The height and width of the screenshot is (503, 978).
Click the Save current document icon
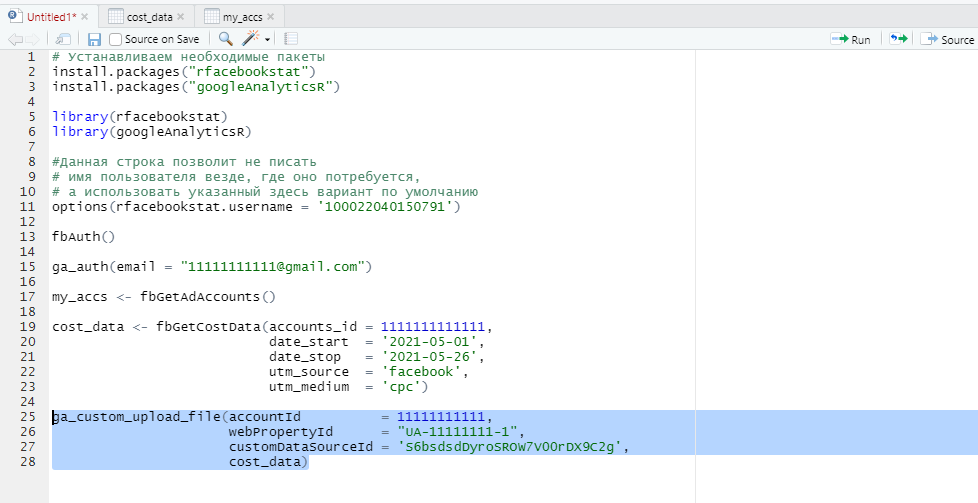(x=94, y=39)
